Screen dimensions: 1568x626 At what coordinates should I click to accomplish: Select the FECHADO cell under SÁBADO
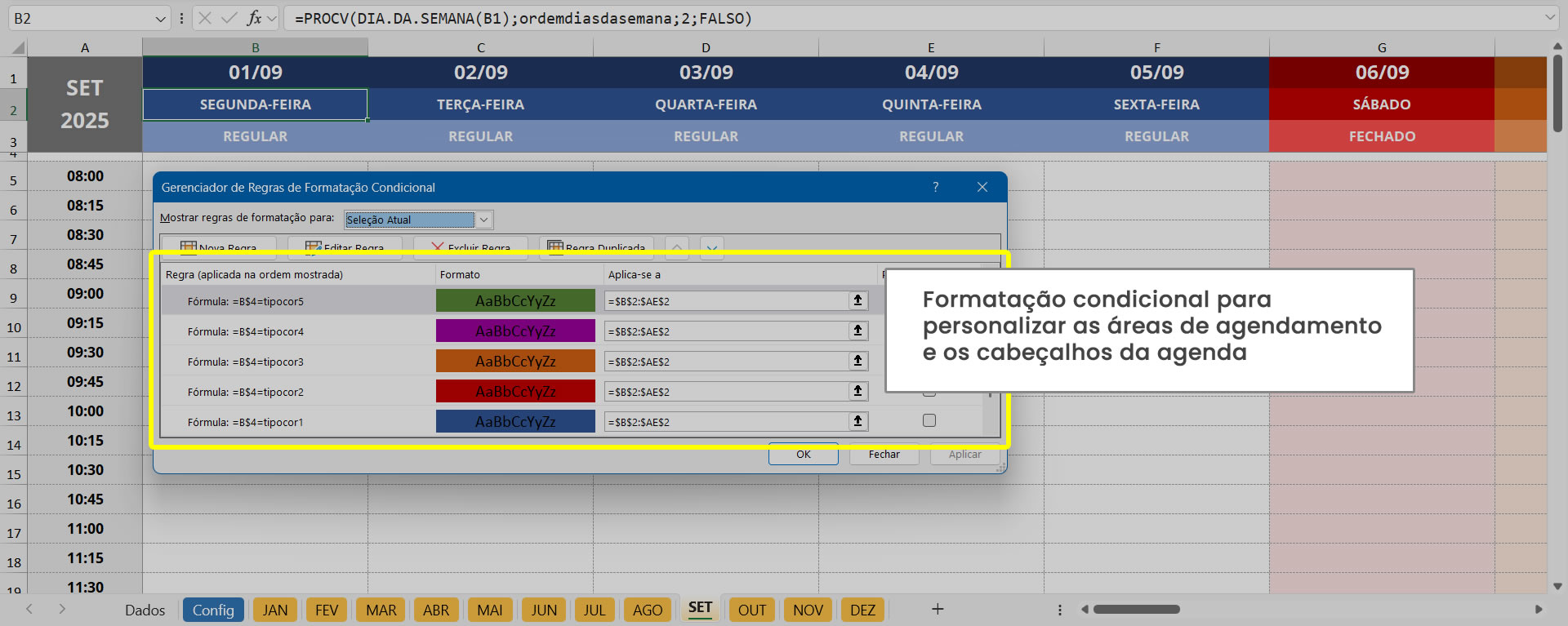(1382, 136)
